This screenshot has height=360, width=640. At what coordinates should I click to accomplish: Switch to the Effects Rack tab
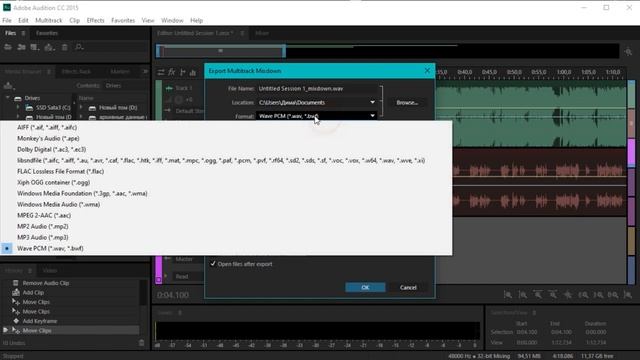[76, 71]
